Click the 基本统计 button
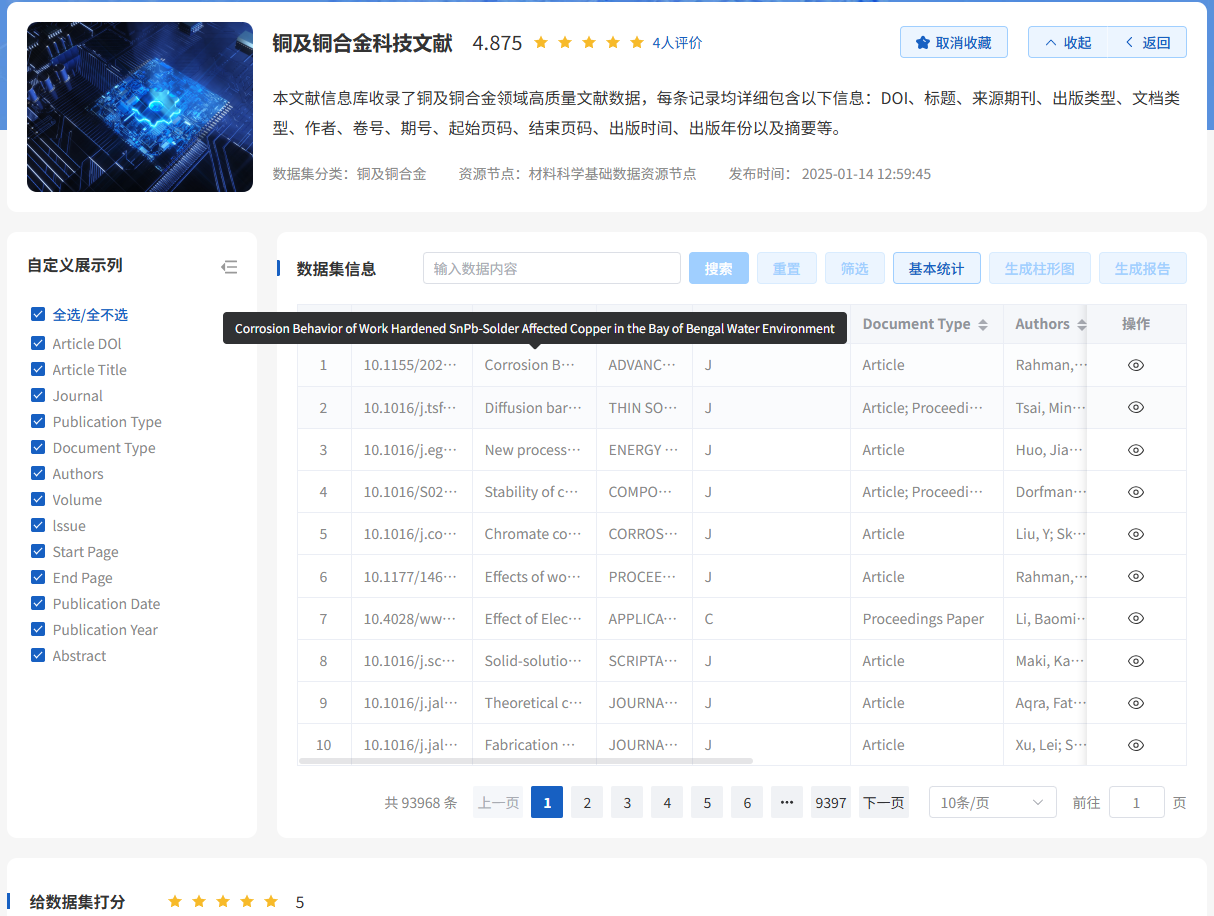Image resolution: width=1214 pixels, height=916 pixels. pos(936,268)
